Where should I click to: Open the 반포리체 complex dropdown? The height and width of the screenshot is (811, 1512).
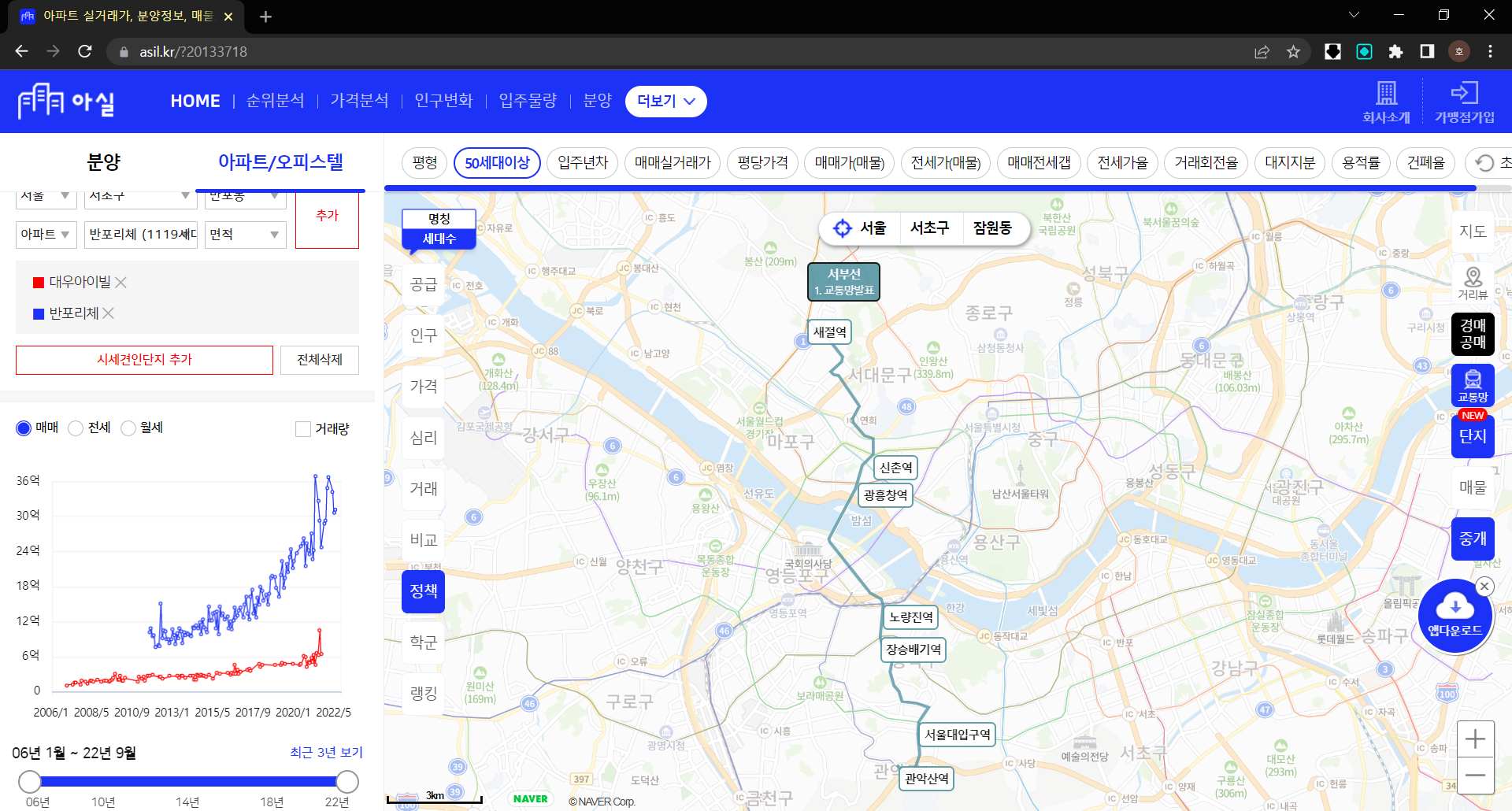141,235
